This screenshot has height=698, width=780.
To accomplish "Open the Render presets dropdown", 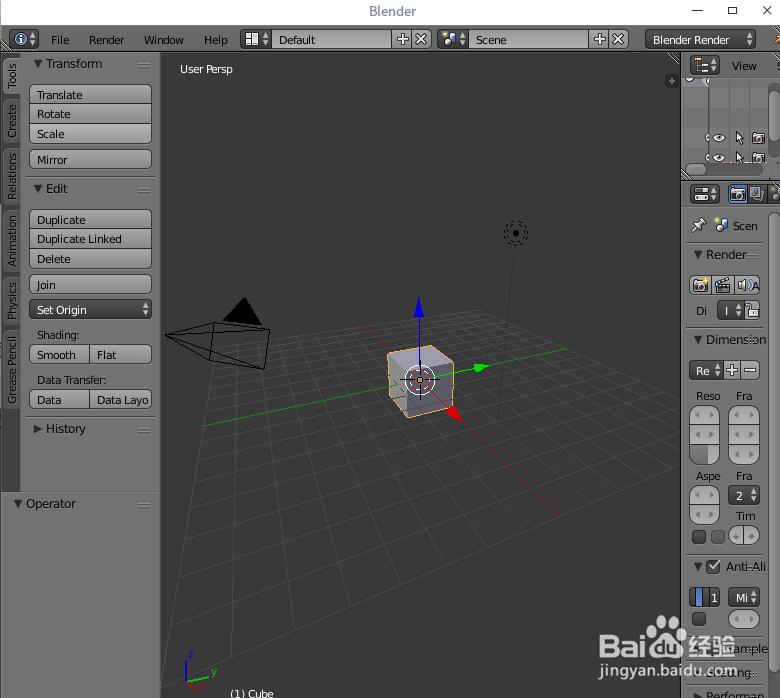I will pos(706,371).
